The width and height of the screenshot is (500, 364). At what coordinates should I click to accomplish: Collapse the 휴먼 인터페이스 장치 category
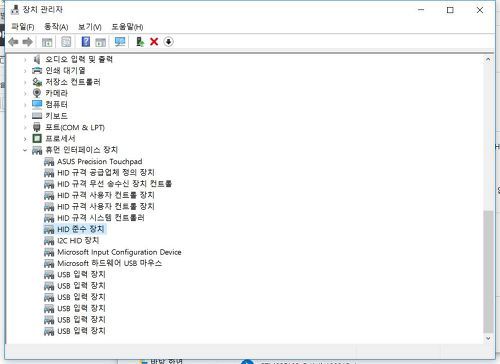[x=25, y=150]
